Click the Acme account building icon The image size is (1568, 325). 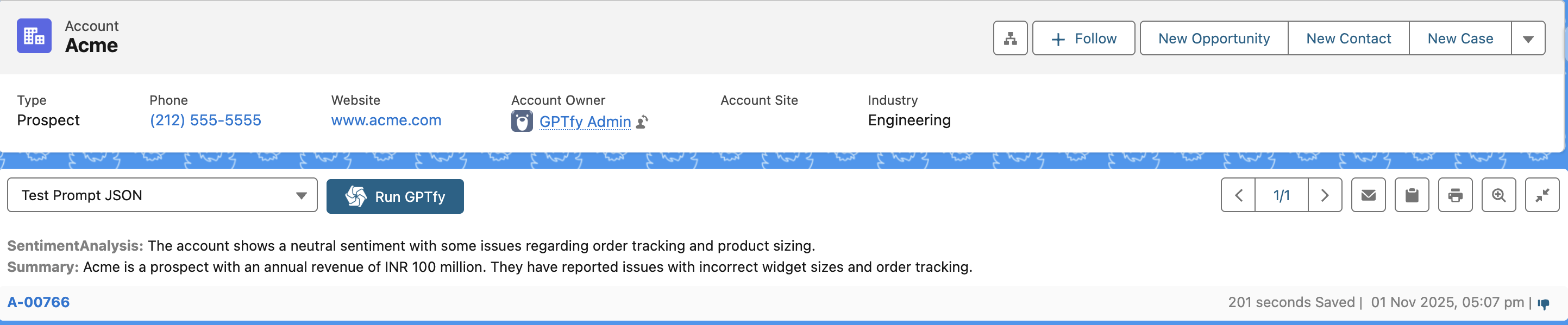click(x=34, y=36)
